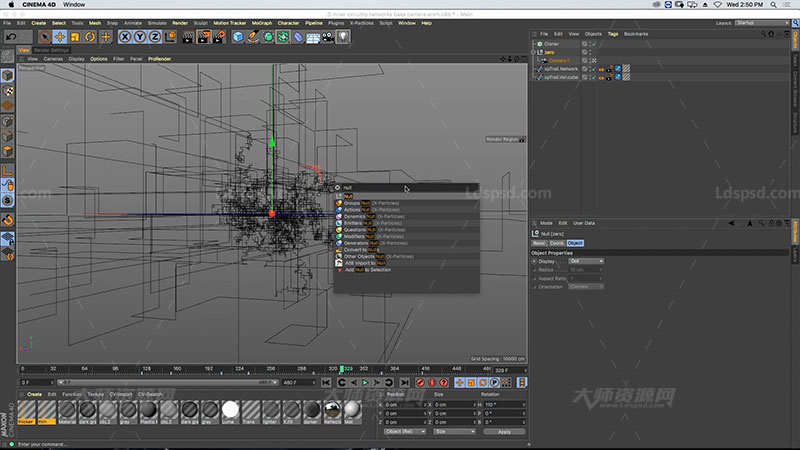Select the Live Selection arrow tool
800x450 pixels.
tap(45, 37)
